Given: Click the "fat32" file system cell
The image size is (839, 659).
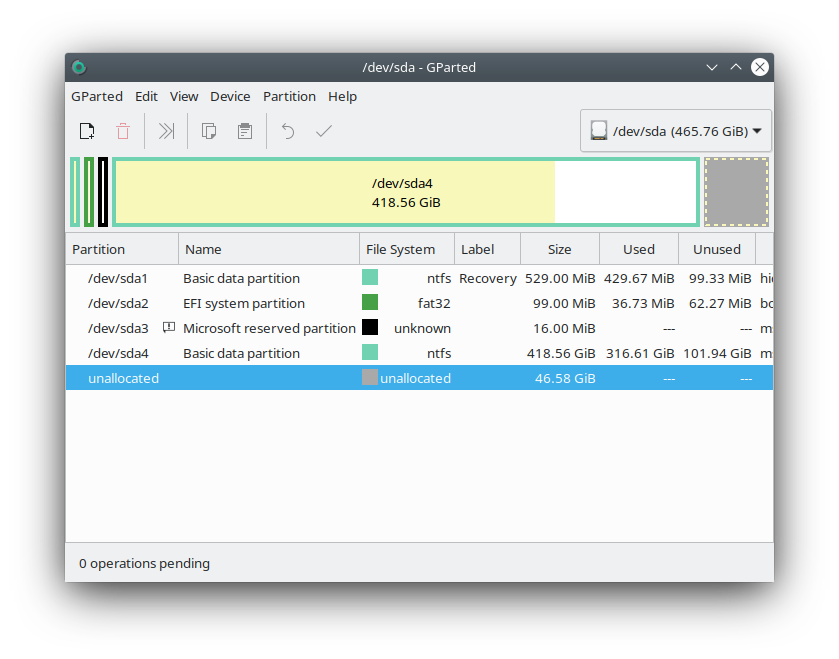Looking at the screenshot, I should click(x=434, y=303).
